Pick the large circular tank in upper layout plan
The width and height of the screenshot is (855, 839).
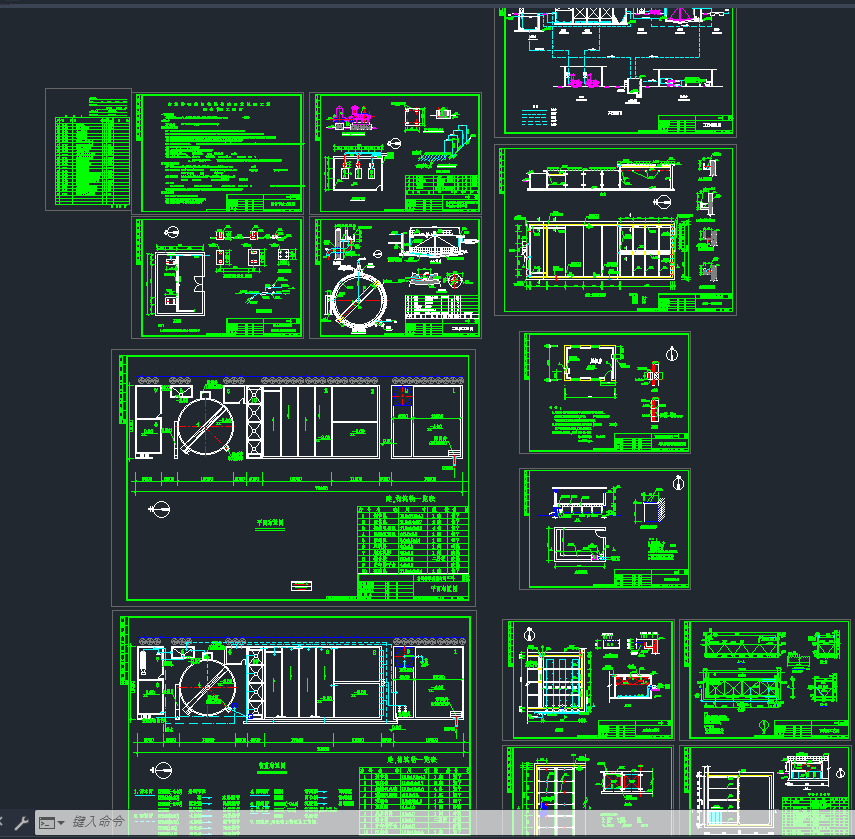coord(206,426)
